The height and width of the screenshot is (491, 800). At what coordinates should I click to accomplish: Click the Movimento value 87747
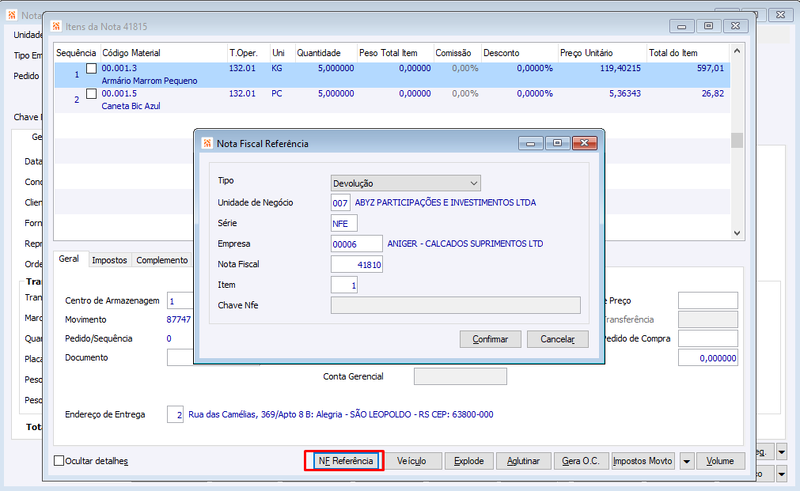179,320
